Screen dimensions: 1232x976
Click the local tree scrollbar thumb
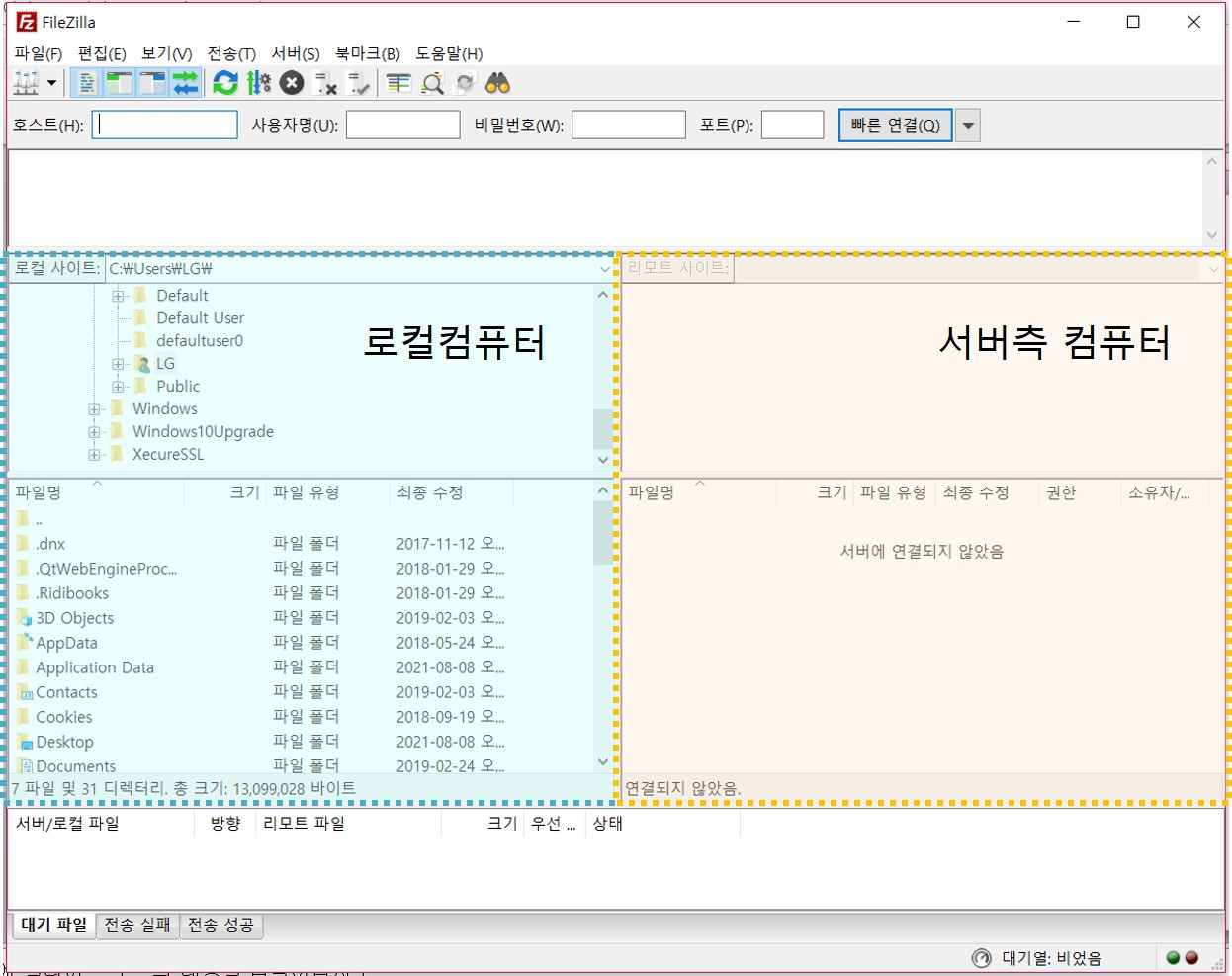point(603,429)
